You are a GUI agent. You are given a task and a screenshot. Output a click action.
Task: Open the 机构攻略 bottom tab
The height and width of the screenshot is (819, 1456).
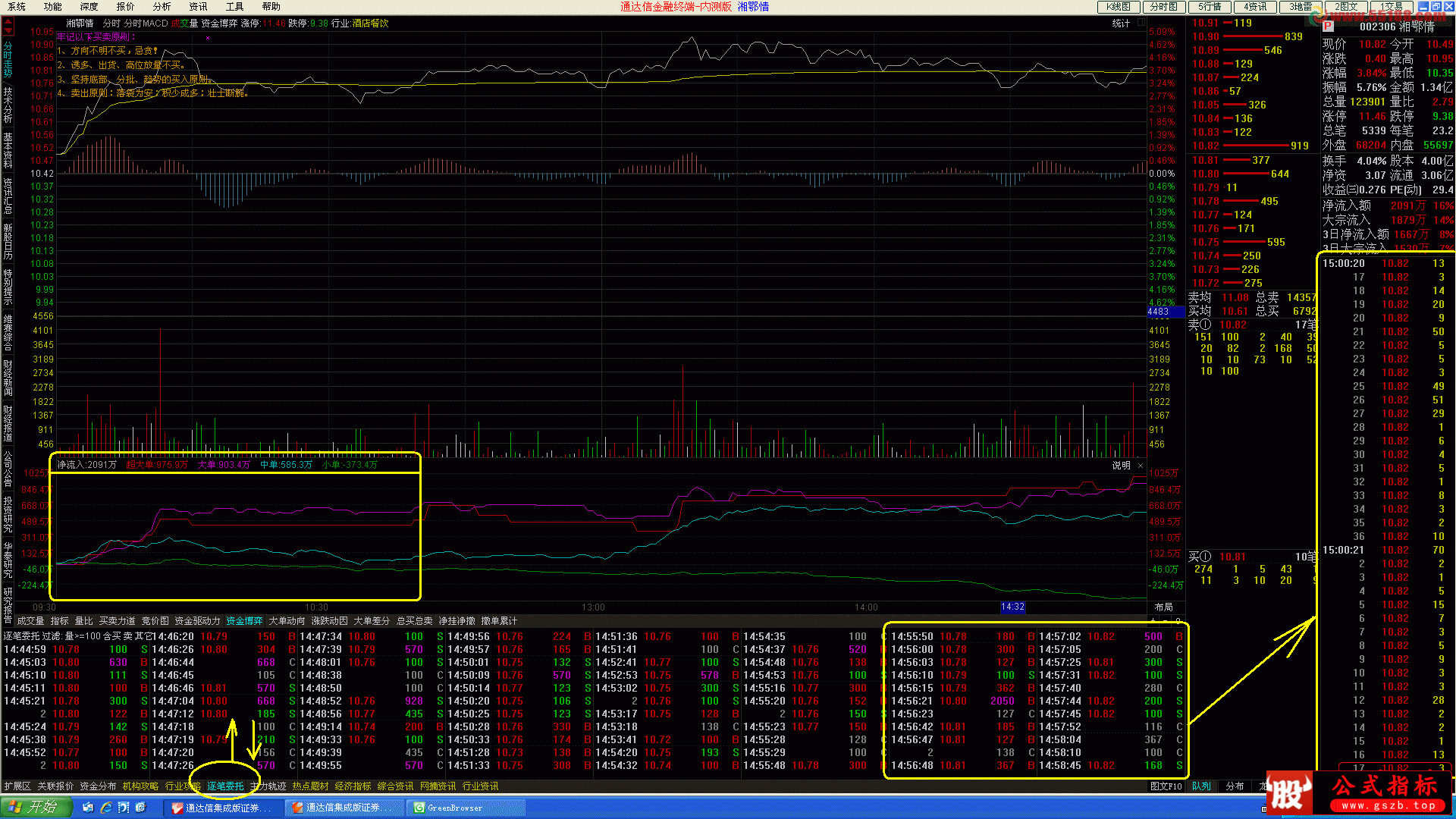click(140, 786)
